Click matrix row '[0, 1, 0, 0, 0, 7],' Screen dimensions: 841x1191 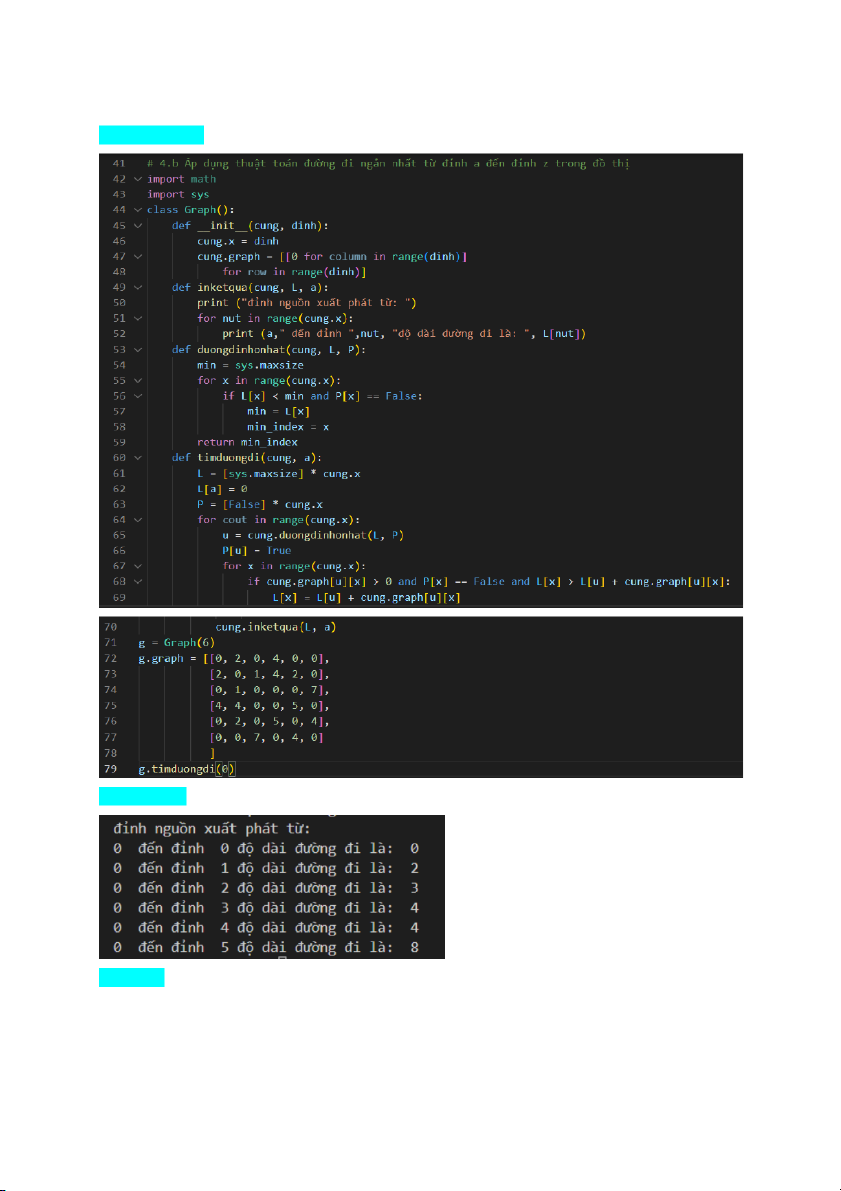click(270, 690)
